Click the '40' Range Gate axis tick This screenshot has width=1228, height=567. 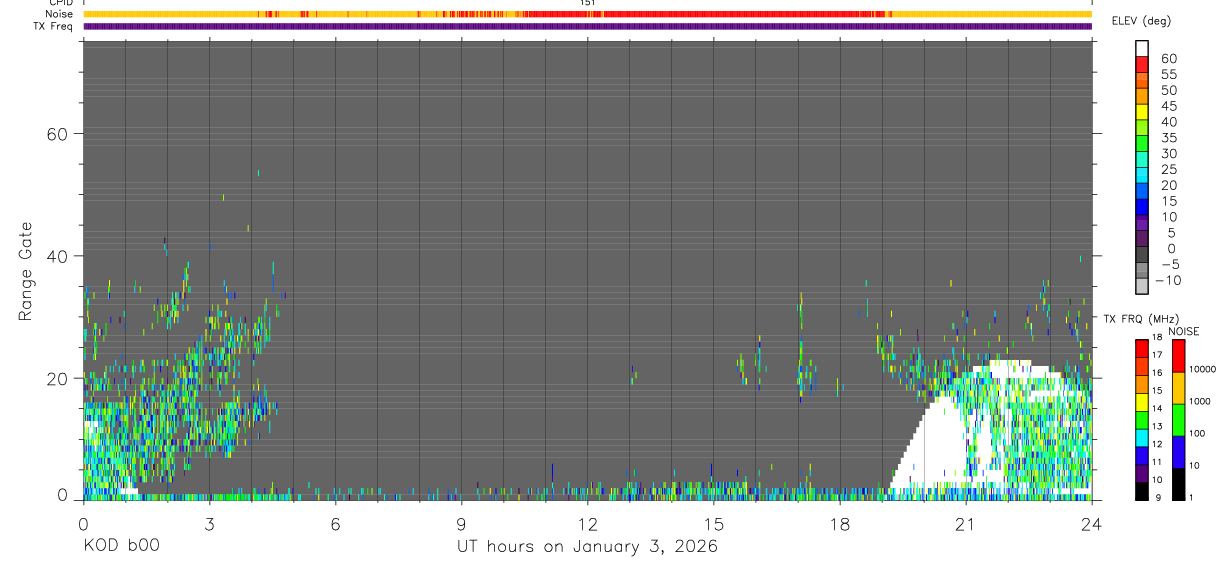[x=57, y=256]
